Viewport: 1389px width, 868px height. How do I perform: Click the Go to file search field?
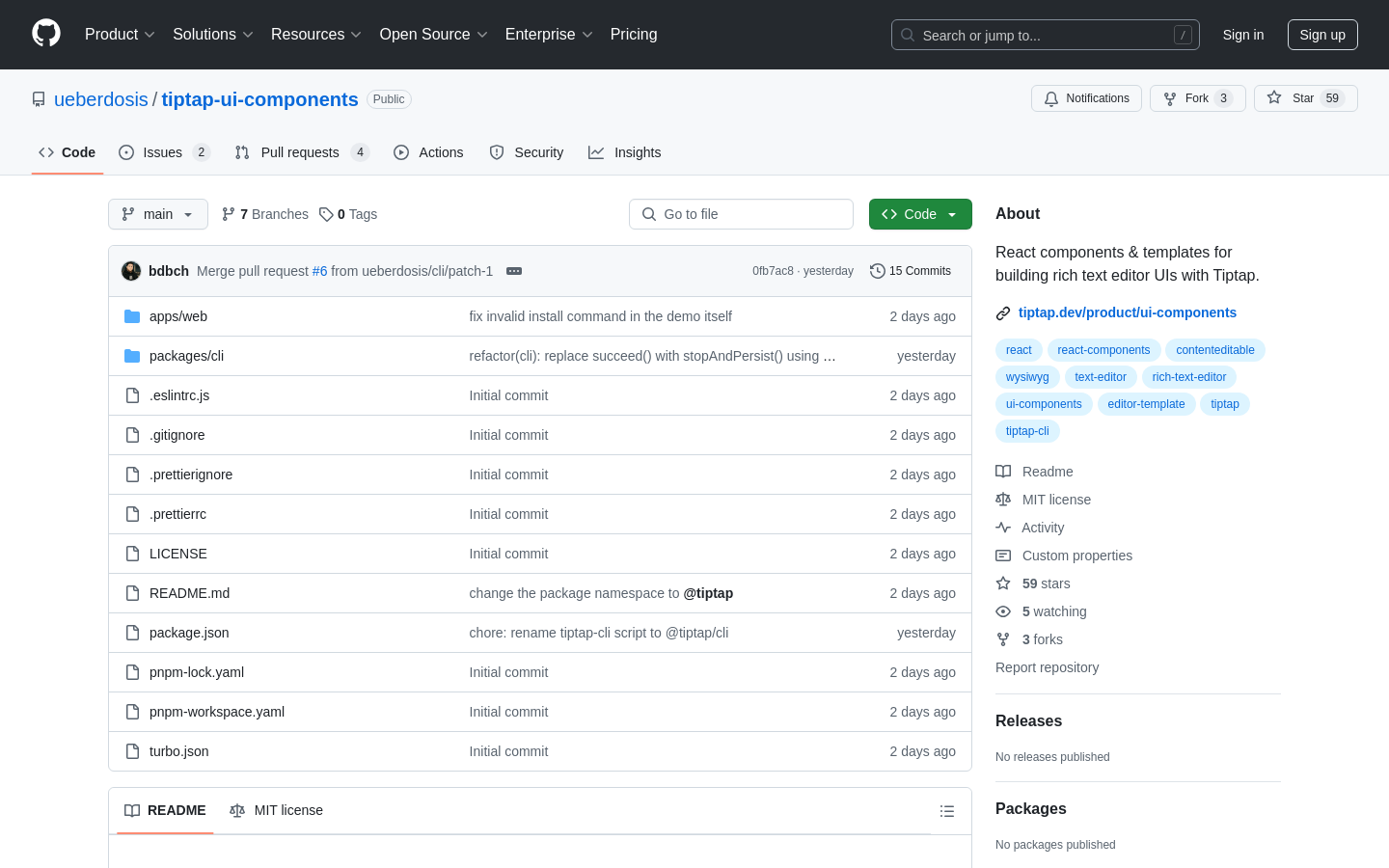[x=741, y=214]
